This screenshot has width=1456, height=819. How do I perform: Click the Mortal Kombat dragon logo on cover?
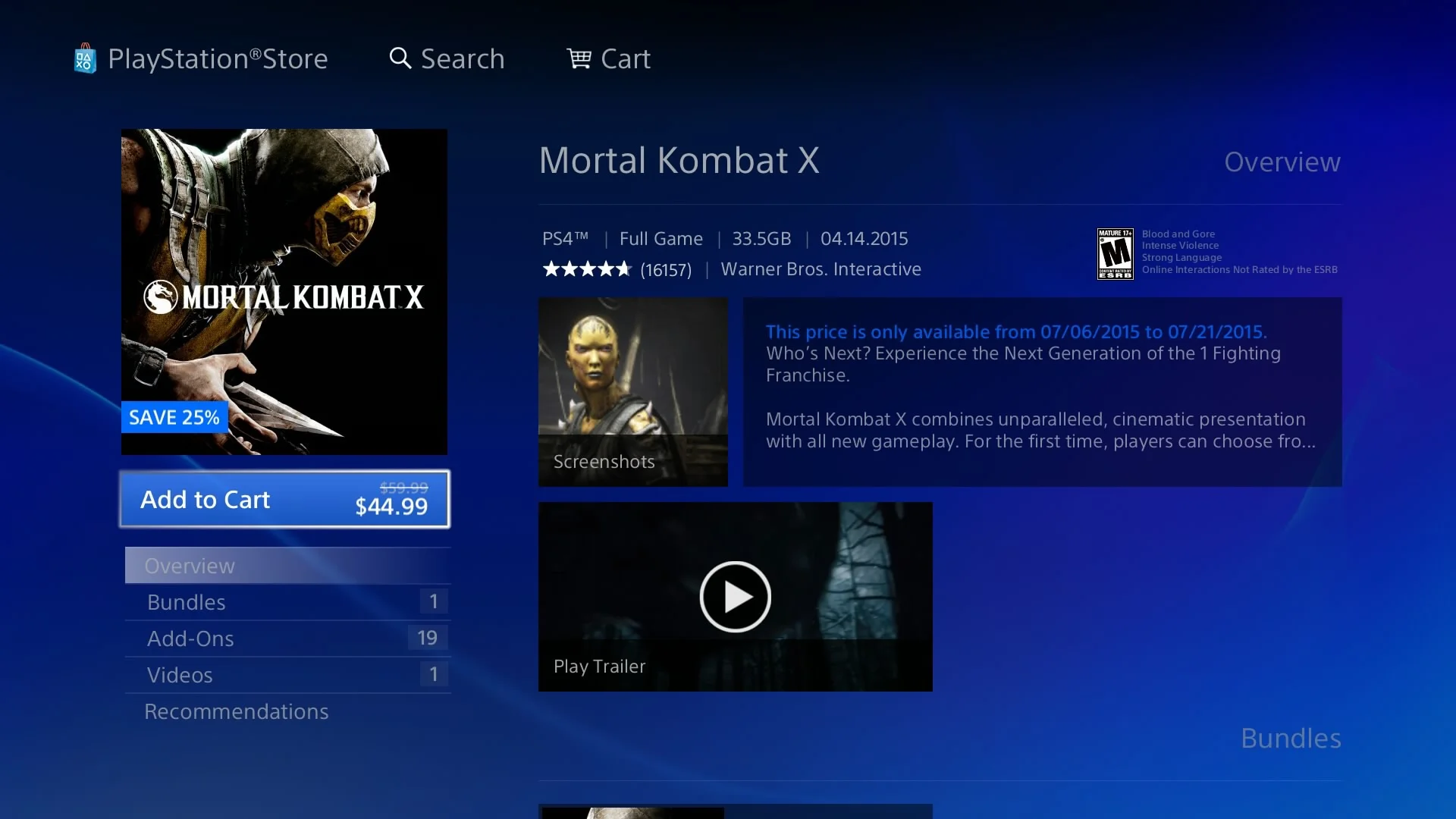coord(161,297)
